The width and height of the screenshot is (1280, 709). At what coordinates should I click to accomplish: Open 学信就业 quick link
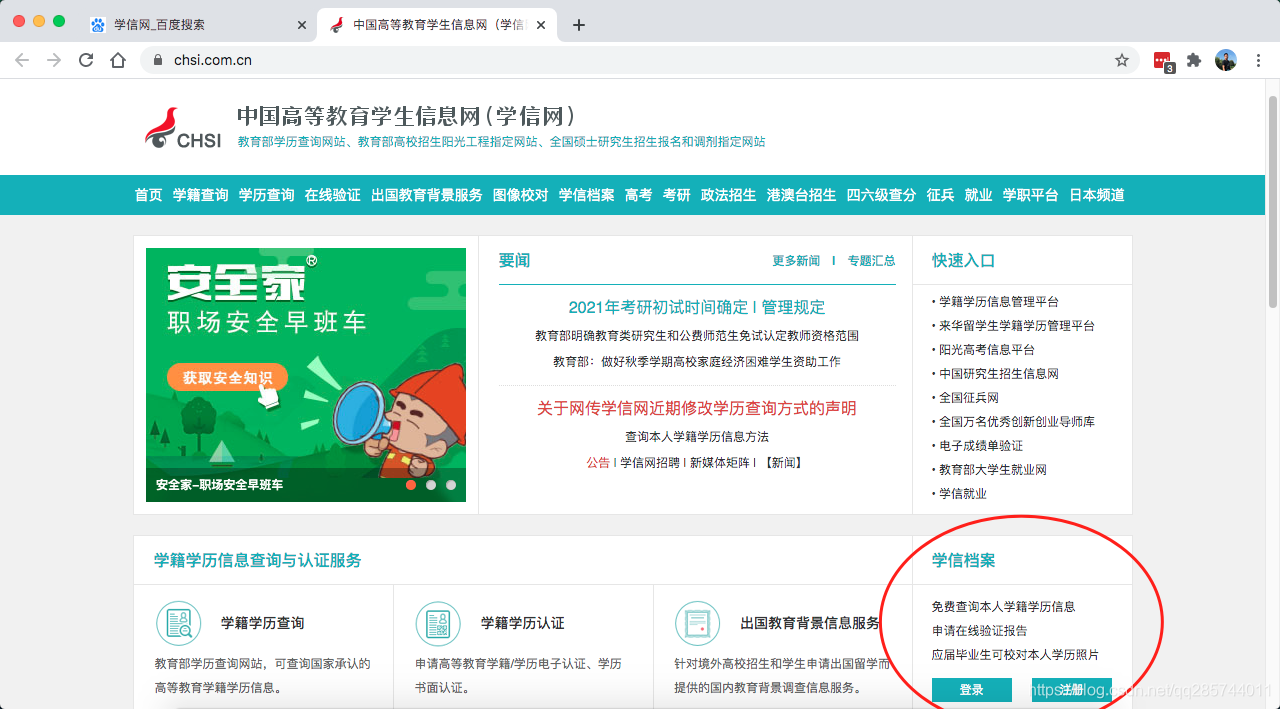click(x=963, y=494)
